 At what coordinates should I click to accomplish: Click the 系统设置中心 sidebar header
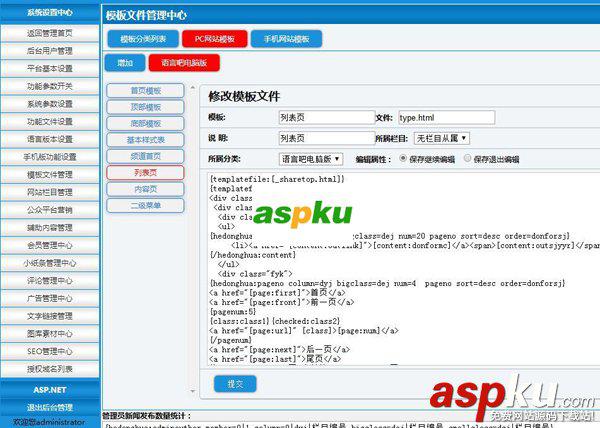click(50, 13)
